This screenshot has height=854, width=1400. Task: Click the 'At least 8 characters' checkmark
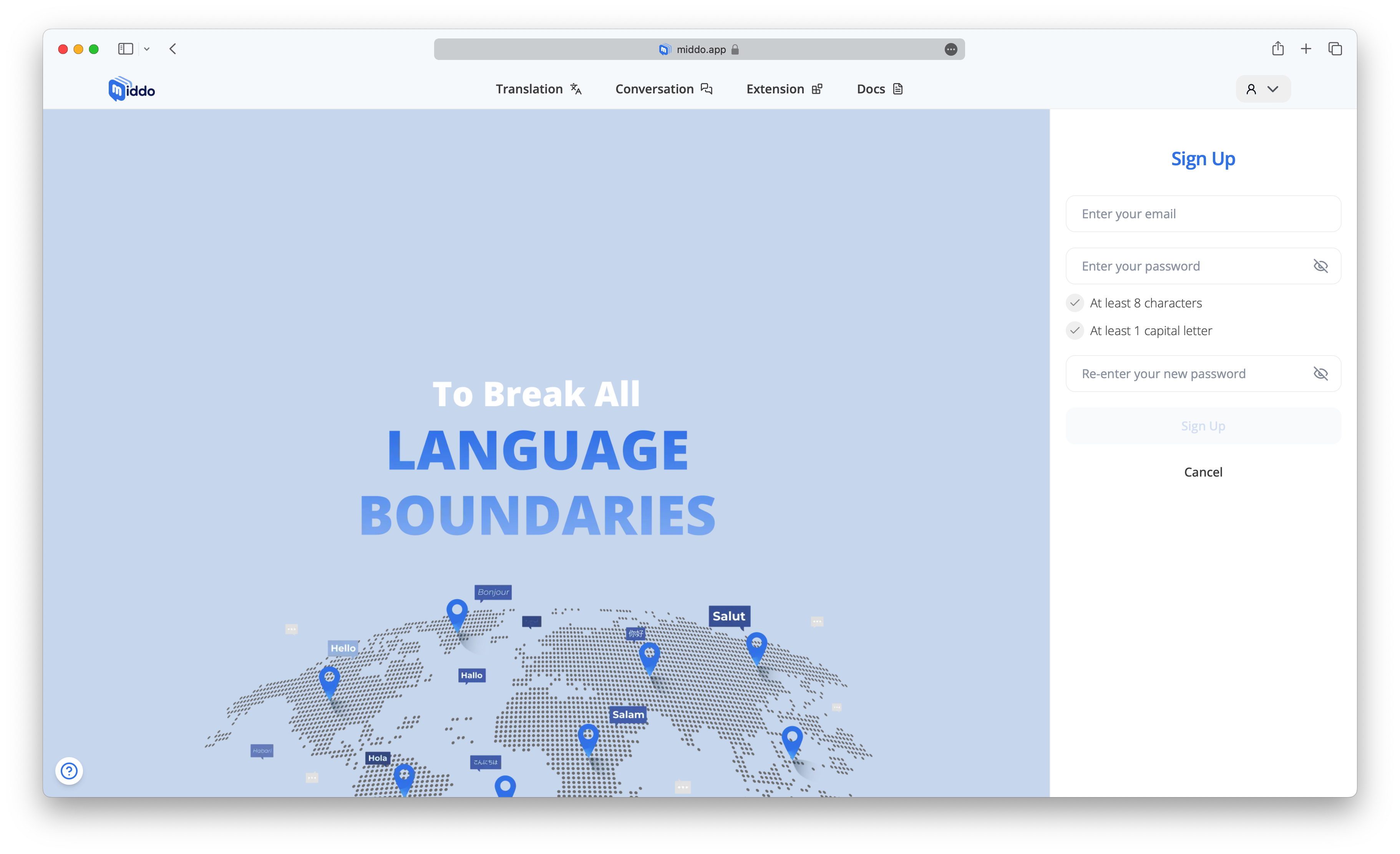1075,303
